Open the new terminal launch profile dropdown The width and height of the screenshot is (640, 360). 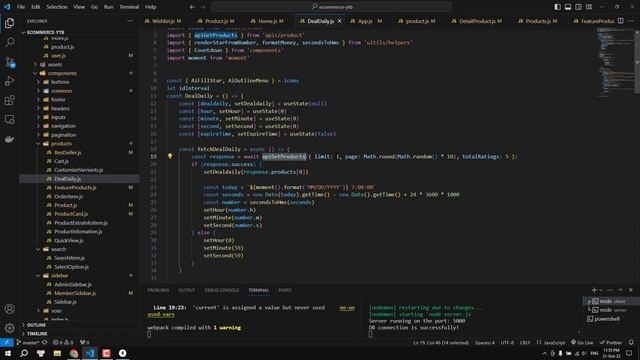600,290
